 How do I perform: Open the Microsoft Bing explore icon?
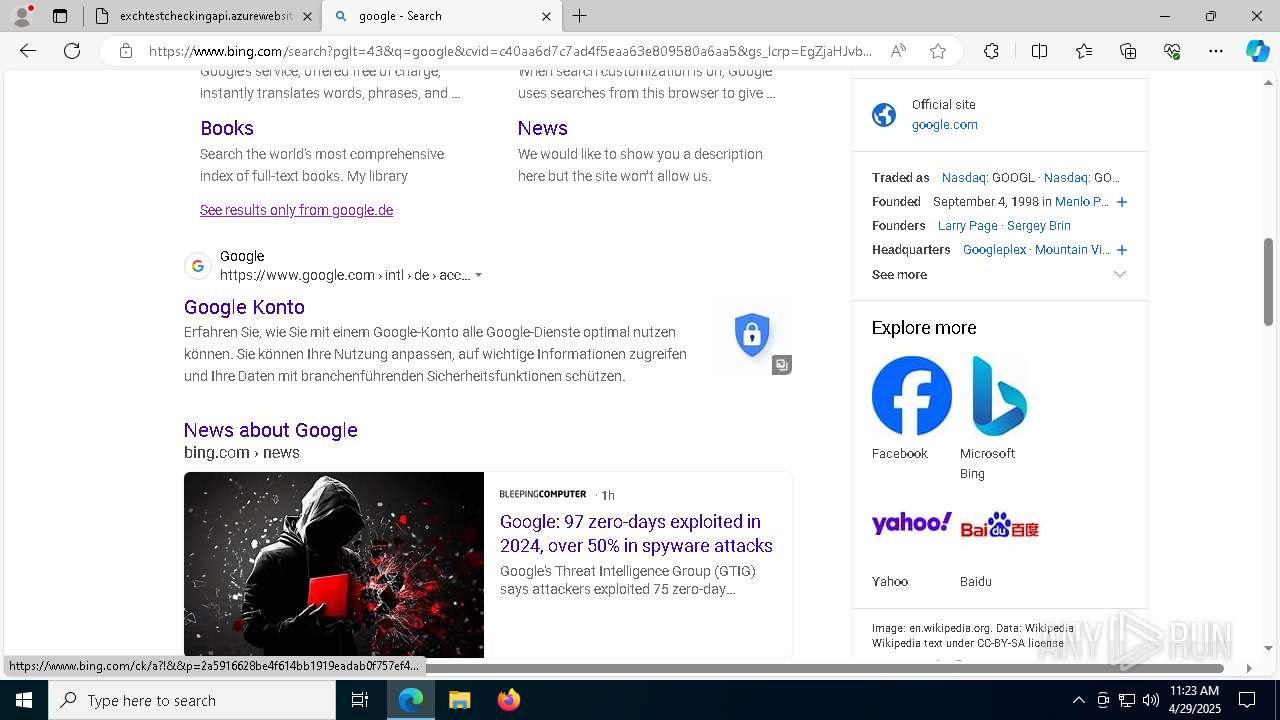pyautogui.click(x=1000, y=396)
